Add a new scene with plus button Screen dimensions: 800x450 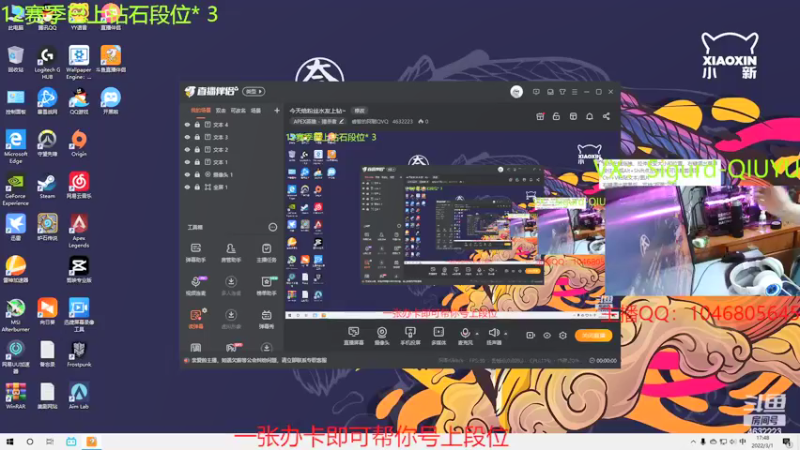point(277,110)
